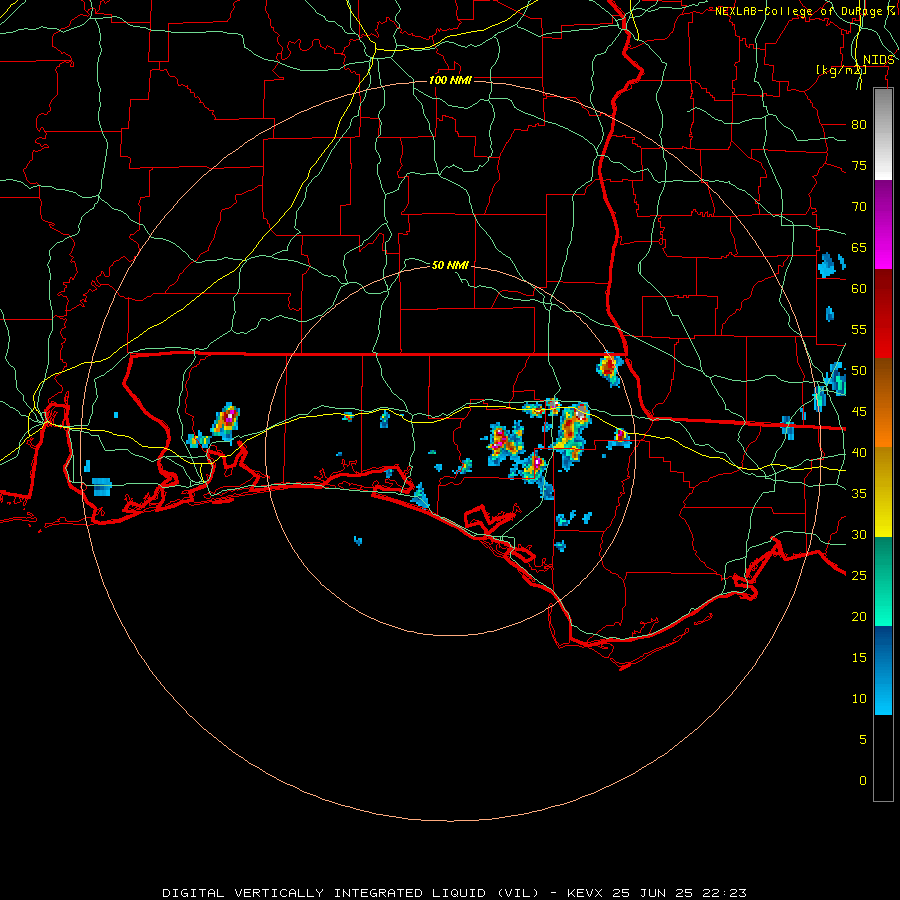
Task: Click the NIDS label
Action: pos(878,60)
